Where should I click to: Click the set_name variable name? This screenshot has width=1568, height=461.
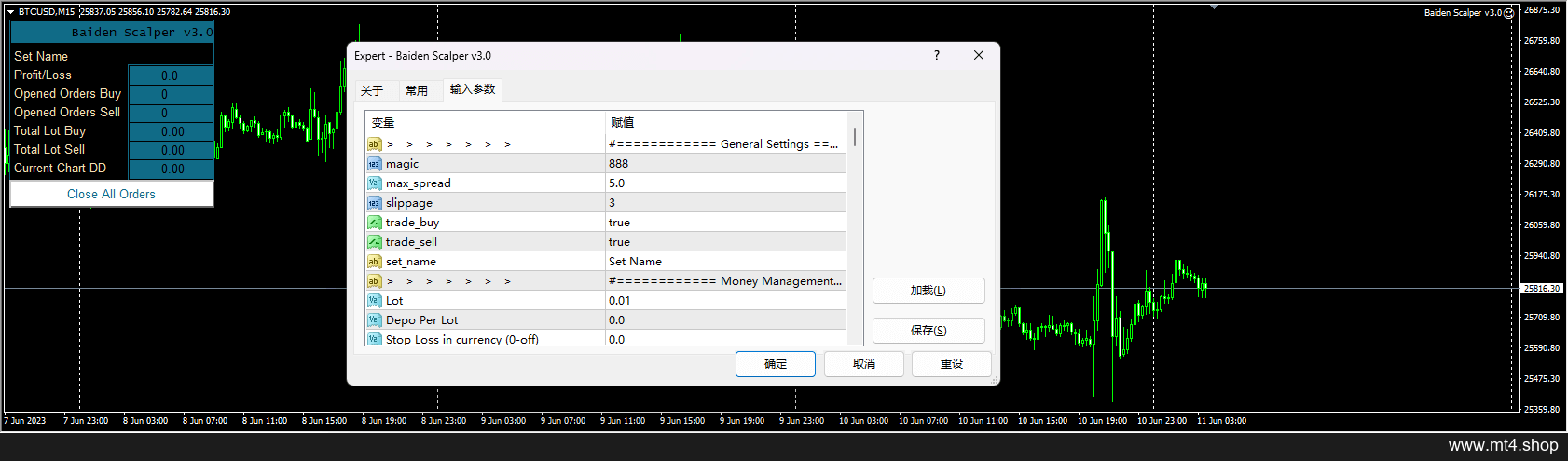(x=410, y=262)
